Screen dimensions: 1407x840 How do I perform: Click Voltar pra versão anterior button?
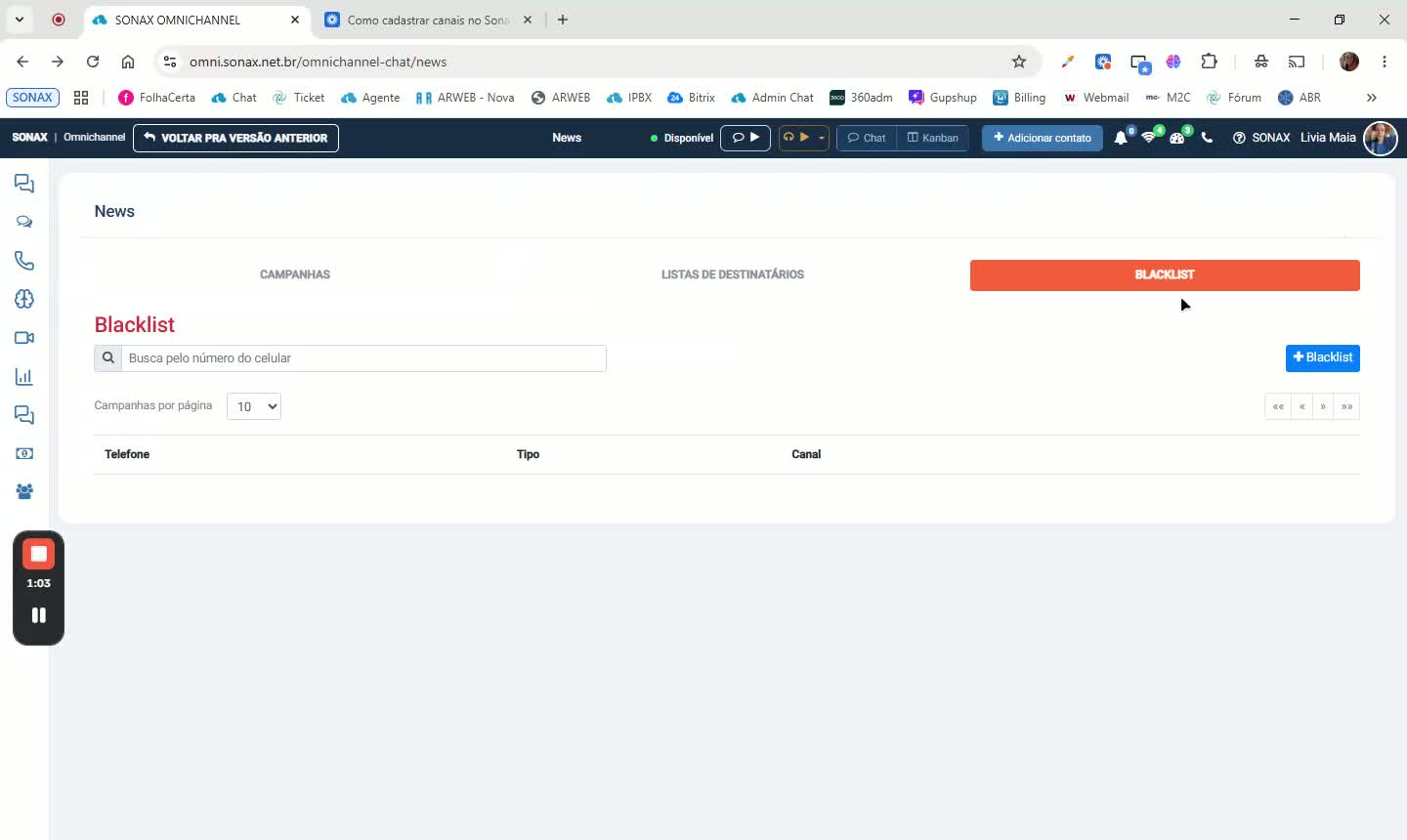[x=235, y=138]
